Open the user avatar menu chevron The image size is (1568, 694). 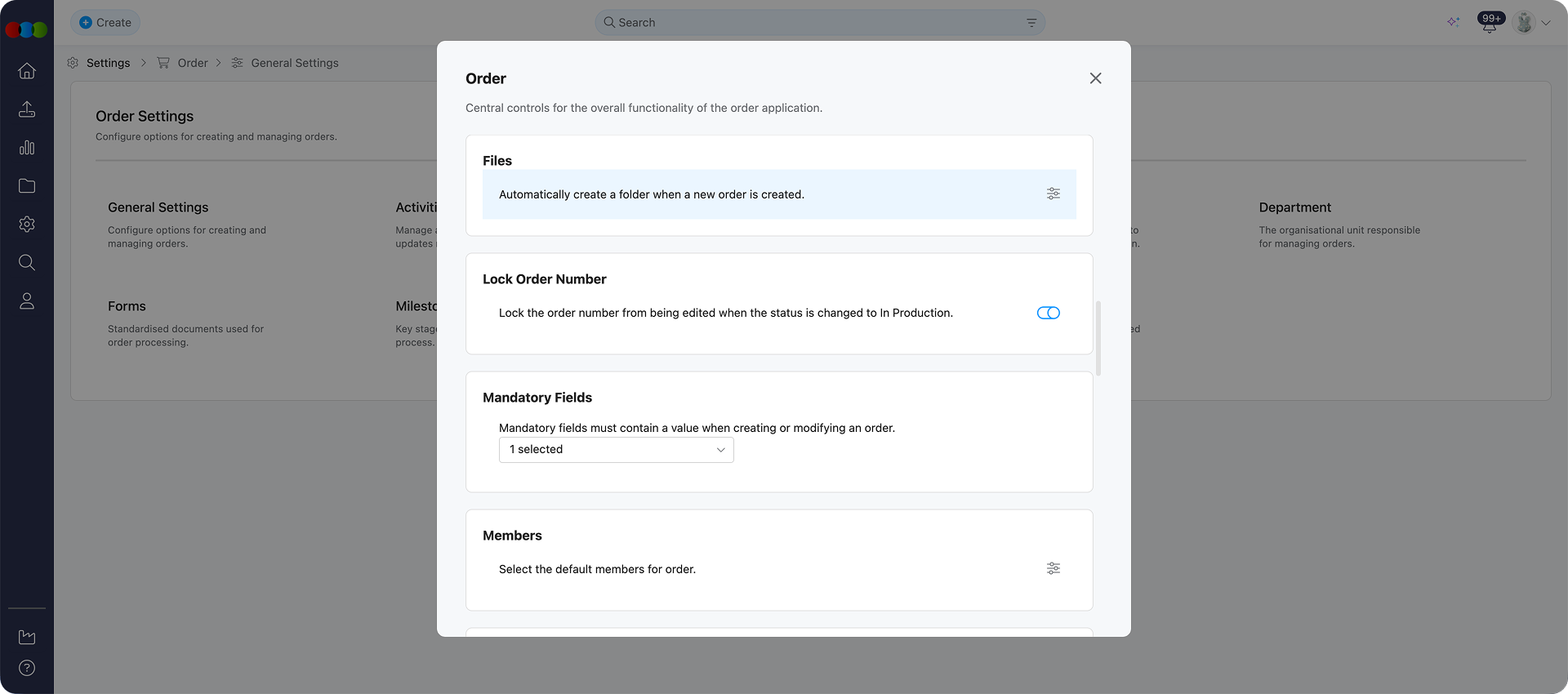(x=1546, y=23)
